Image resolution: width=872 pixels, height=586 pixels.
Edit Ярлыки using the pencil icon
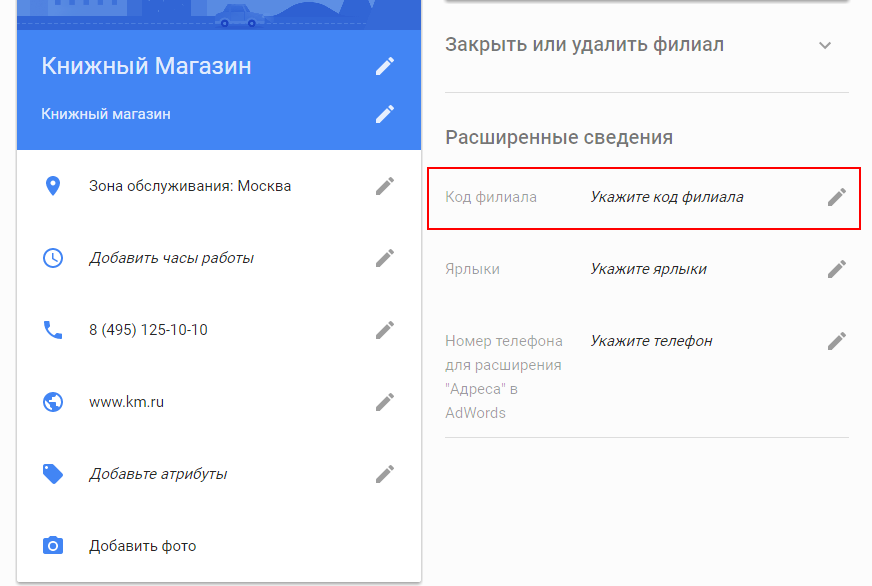pyautogui.click(x=837, y=269)
